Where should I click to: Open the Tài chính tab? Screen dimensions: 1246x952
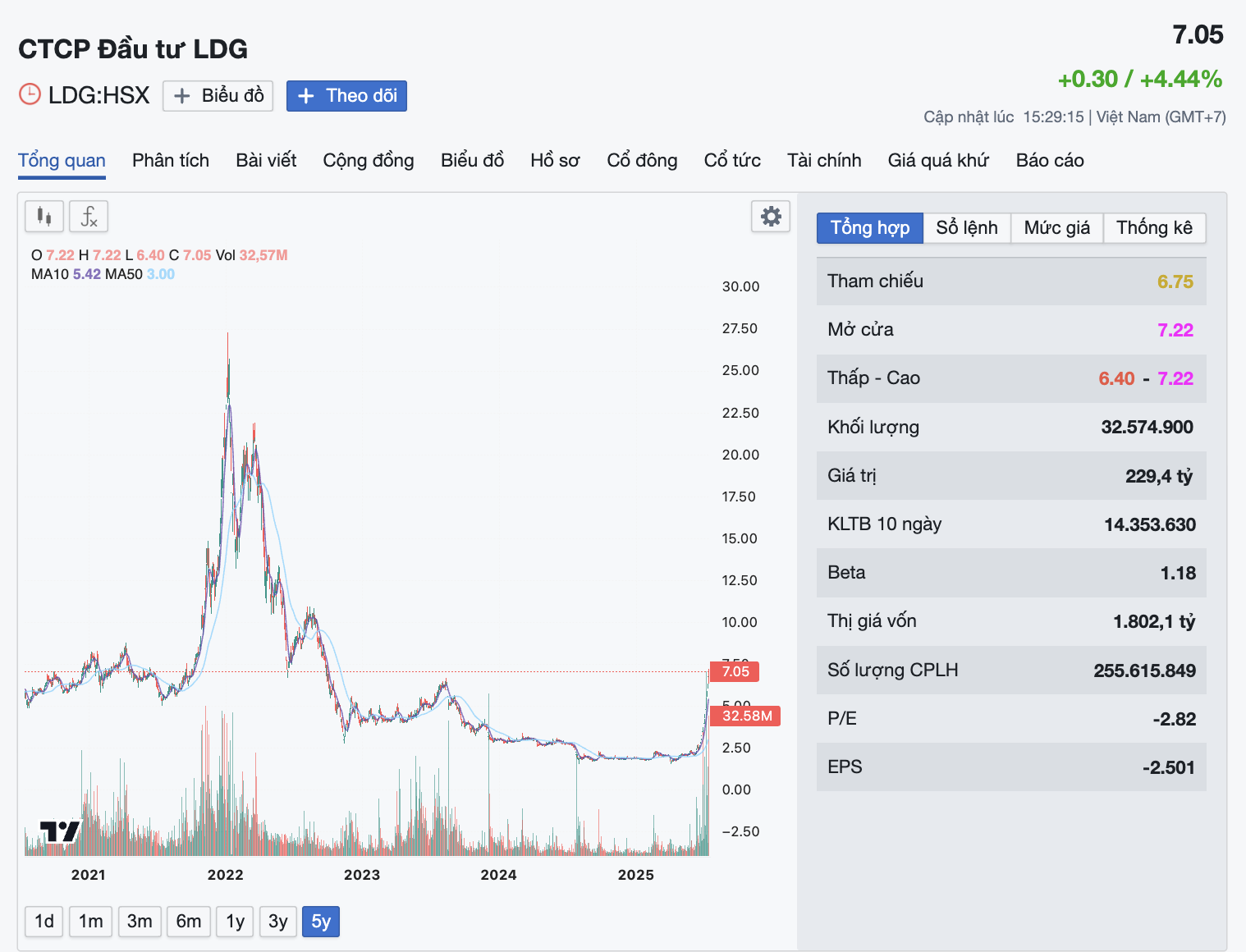(824, 160)
